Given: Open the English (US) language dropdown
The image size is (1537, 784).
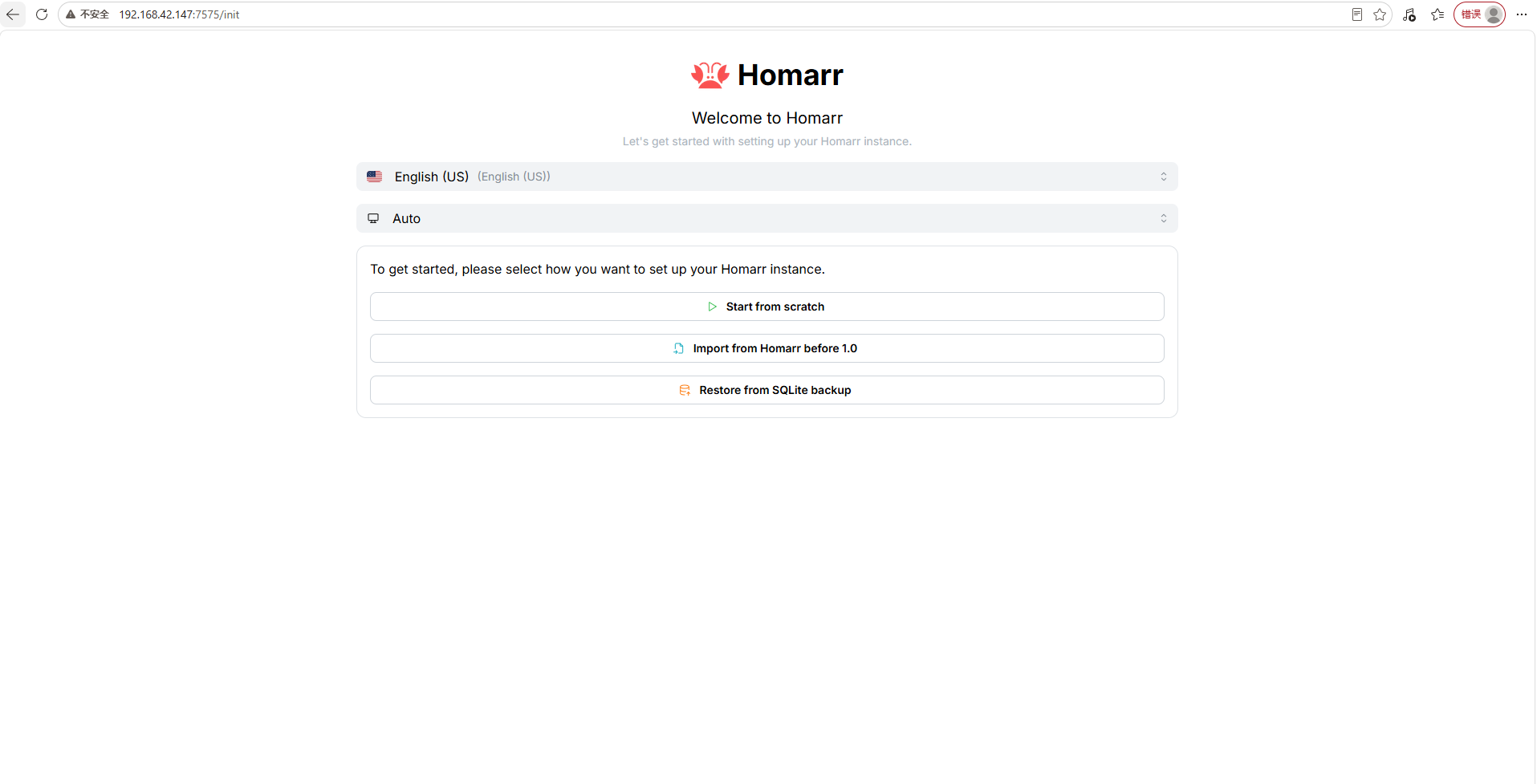Looking at the screenshot, I should point(767,177).
